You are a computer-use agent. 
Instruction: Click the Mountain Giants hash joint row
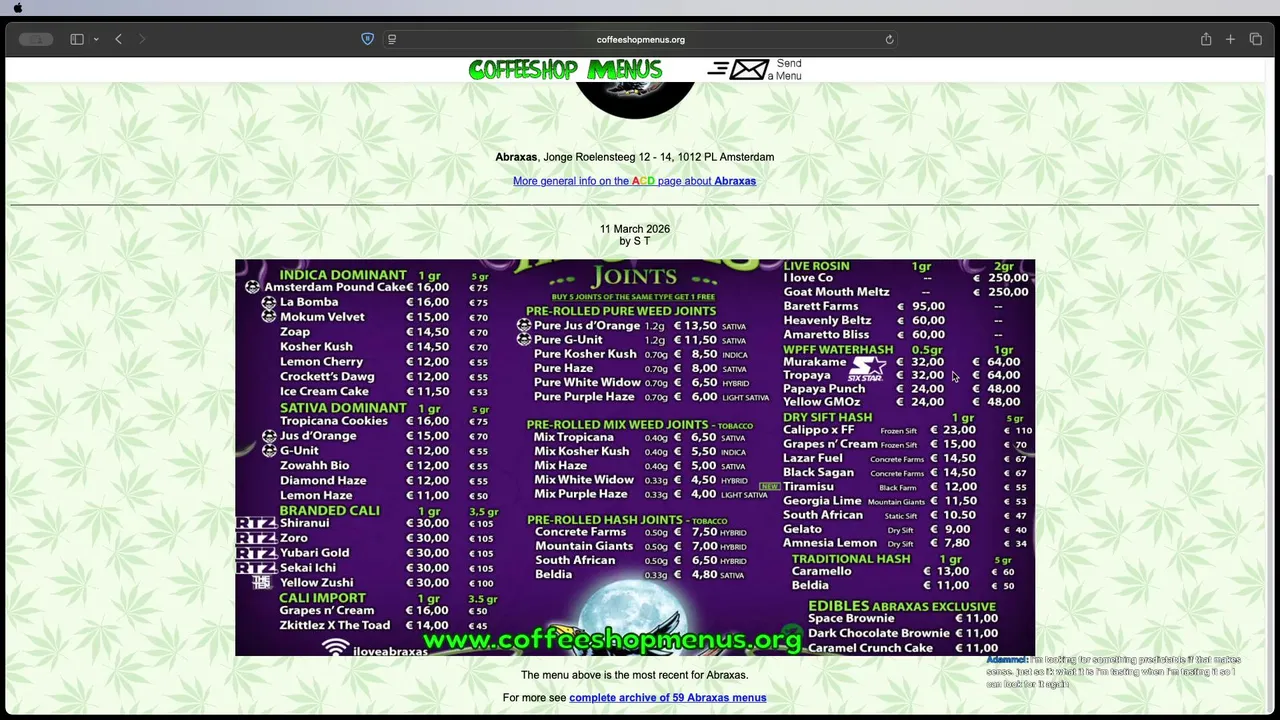(x=640, y=546)
